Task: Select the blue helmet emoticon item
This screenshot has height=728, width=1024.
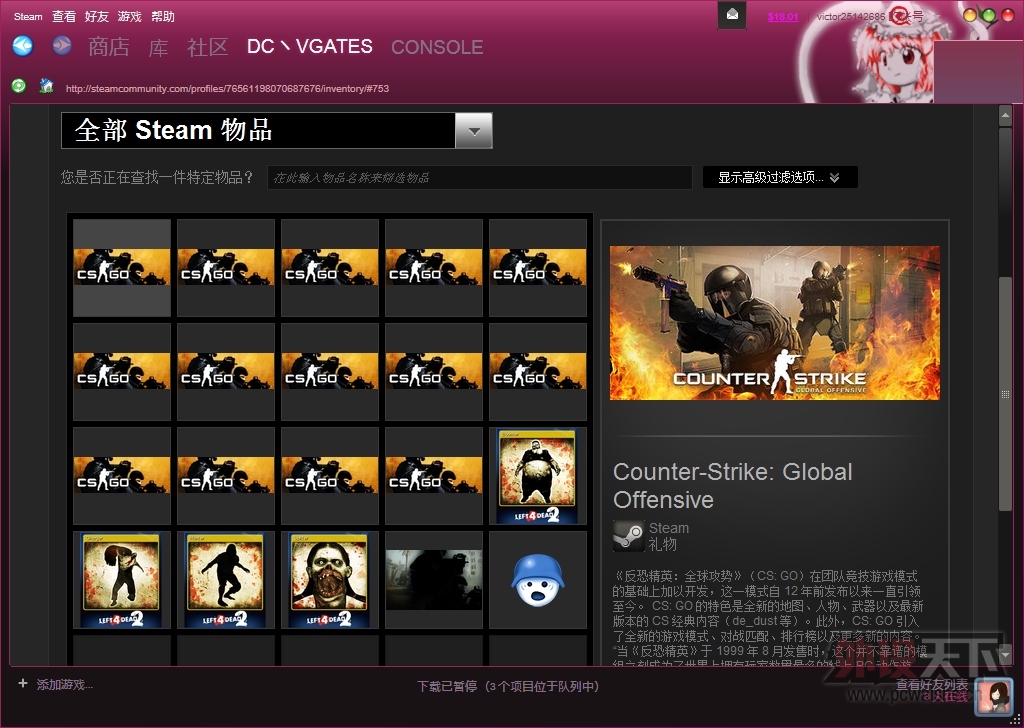Action: coord(537,580)
